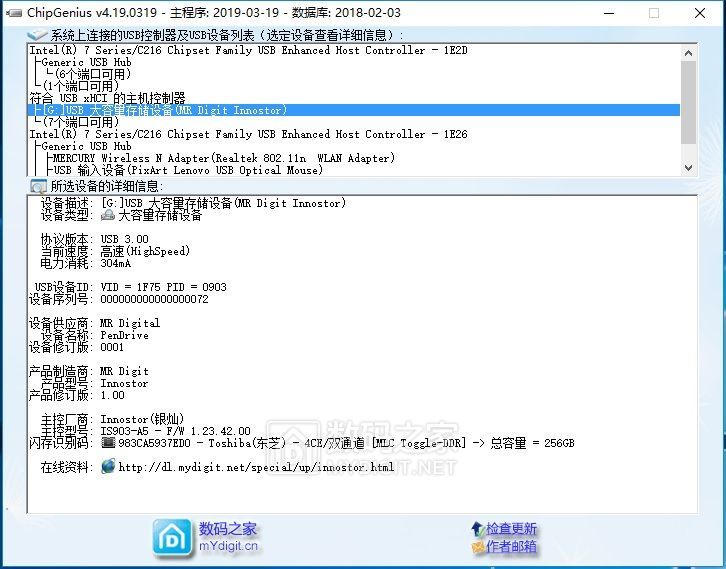Click the flash chip icon beside 983CA5937ED0
The height and width of the screenshot is (569, 726).
[x=108, y=443]
